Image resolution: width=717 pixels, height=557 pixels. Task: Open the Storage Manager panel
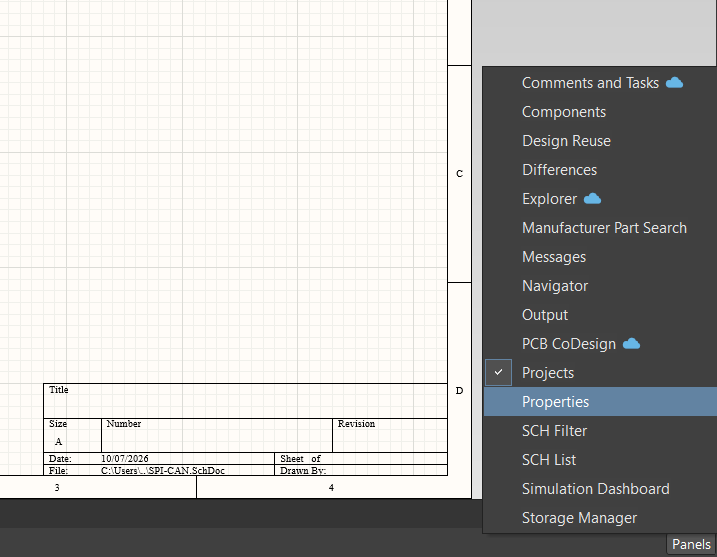[x=600, y=518]
